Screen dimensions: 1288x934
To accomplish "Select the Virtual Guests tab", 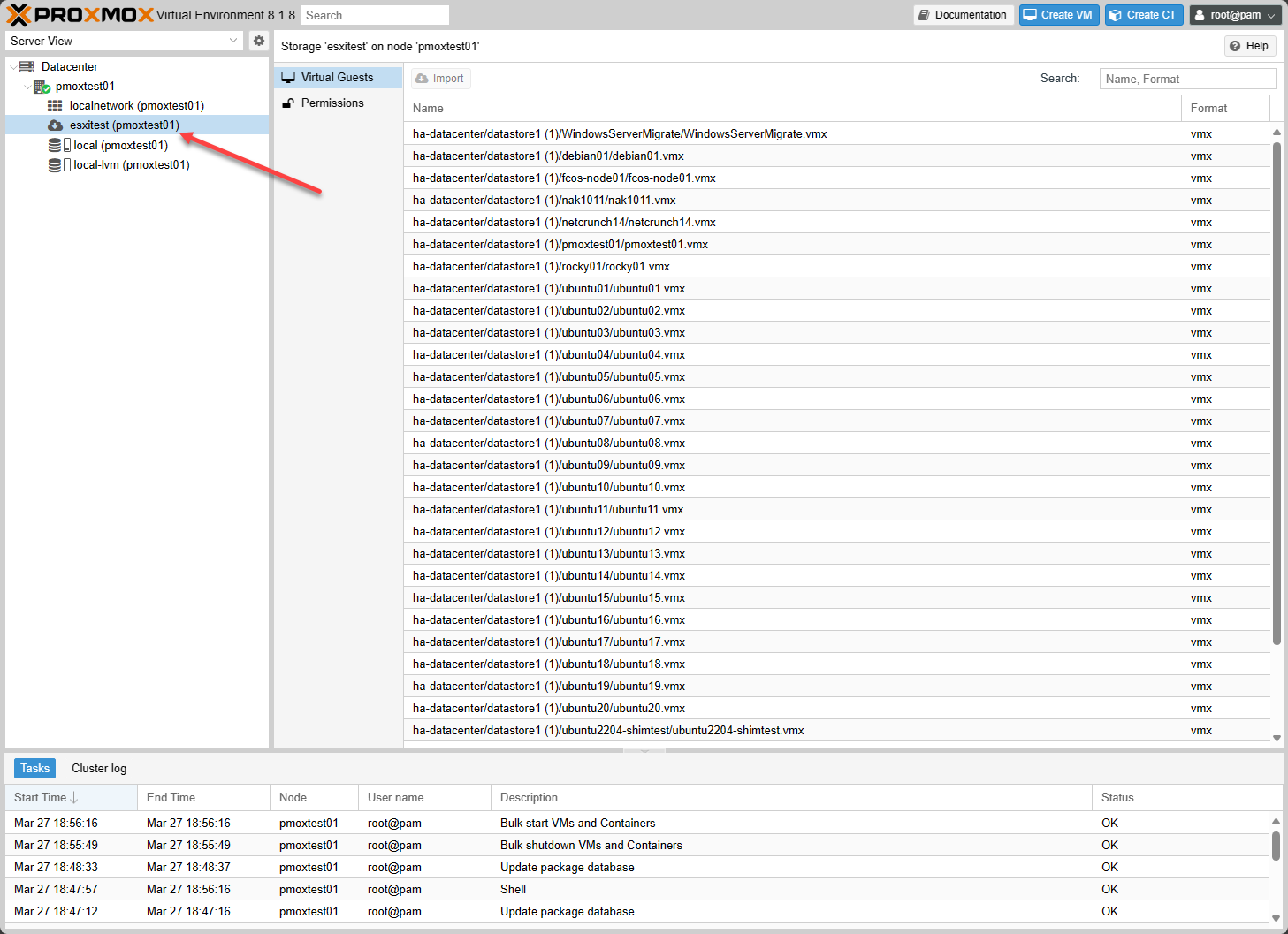I will 338,78.
